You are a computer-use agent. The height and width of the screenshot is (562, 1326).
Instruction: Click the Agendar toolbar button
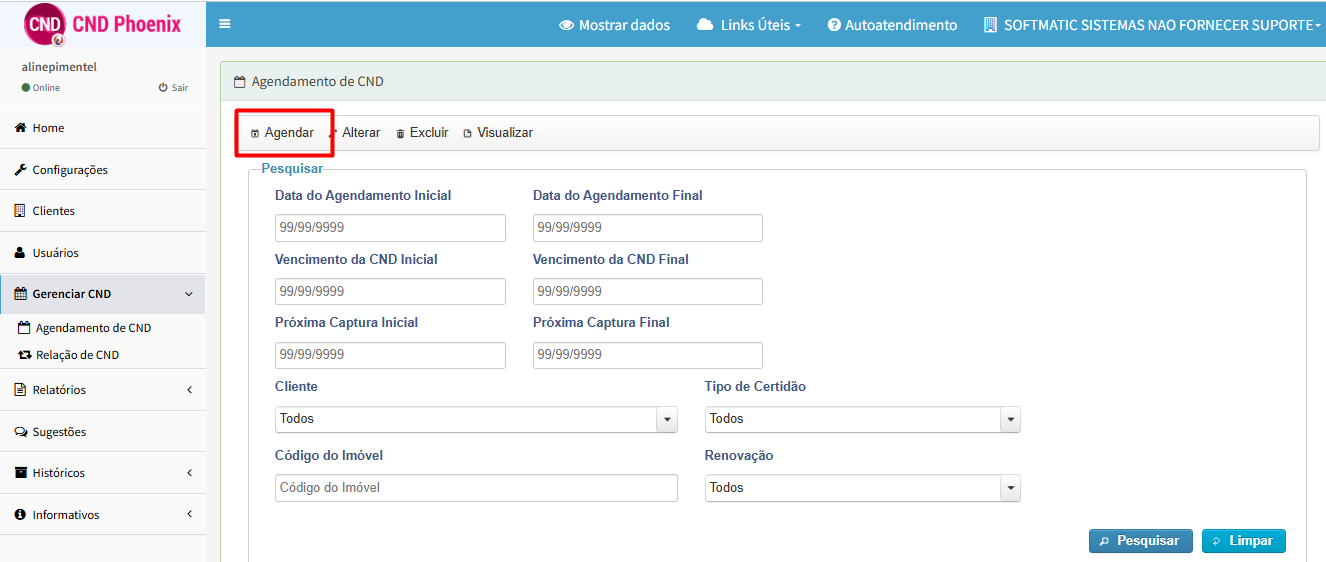pyautogui.click(x=282, y=133)
